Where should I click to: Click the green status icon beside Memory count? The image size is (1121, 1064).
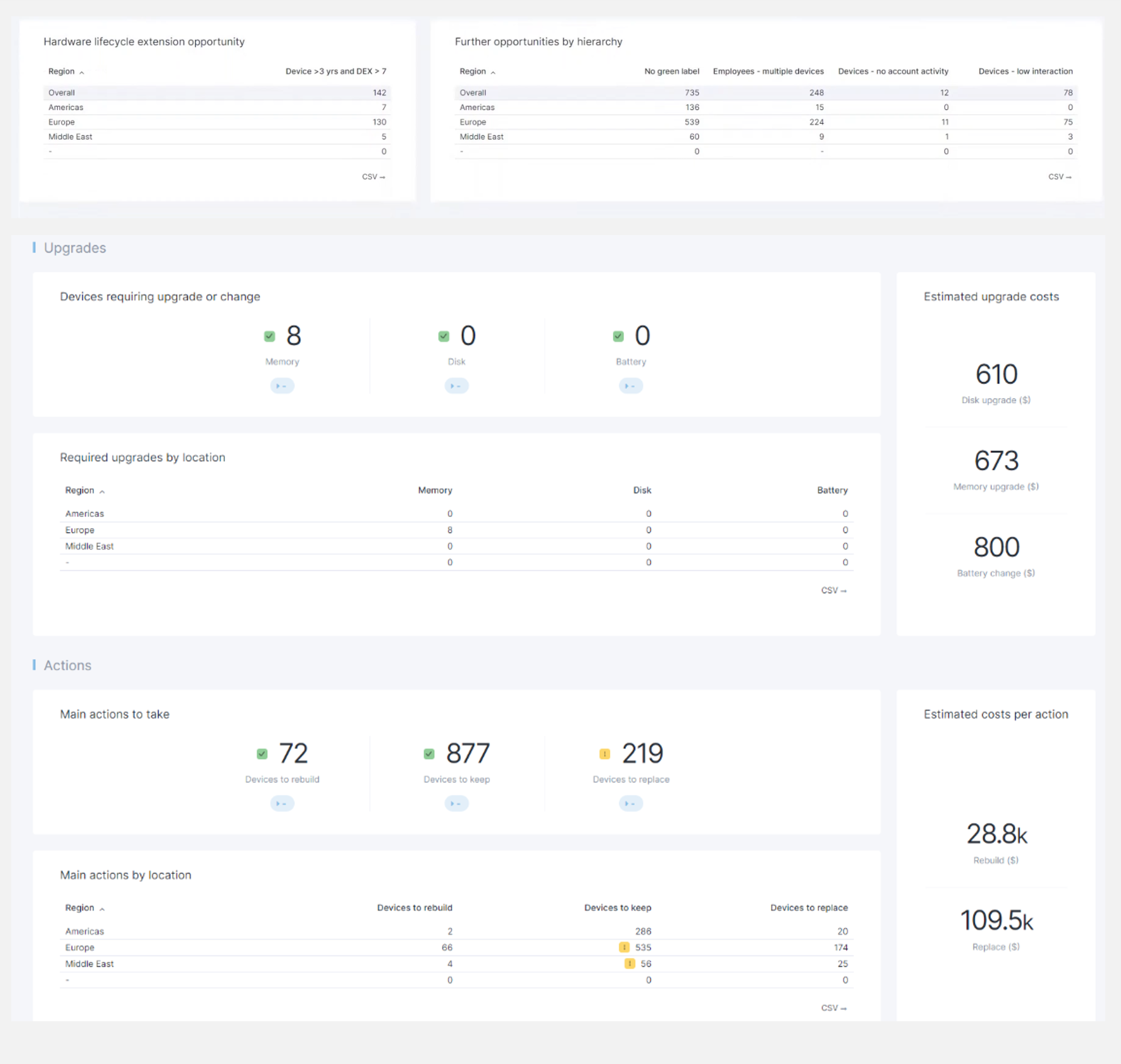(269, 336)
